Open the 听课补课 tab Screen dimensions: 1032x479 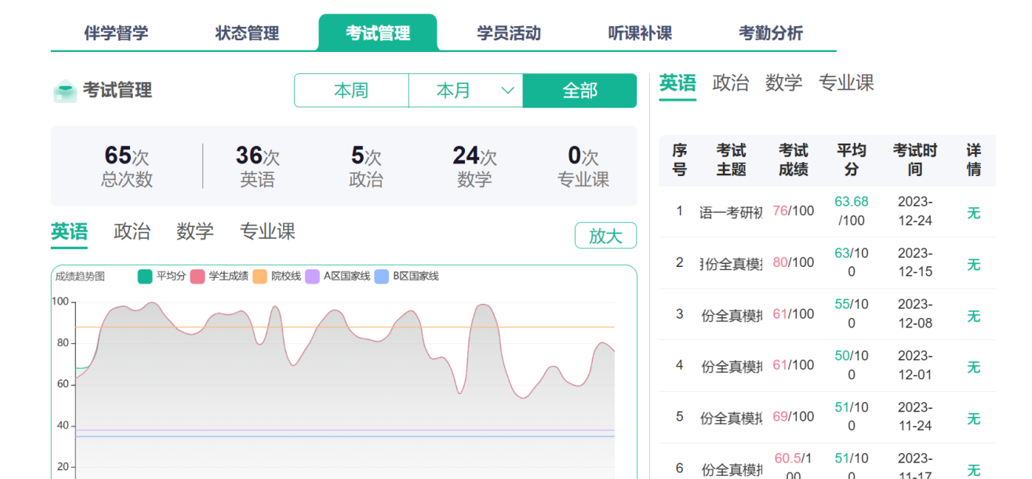tap(640, 33)
